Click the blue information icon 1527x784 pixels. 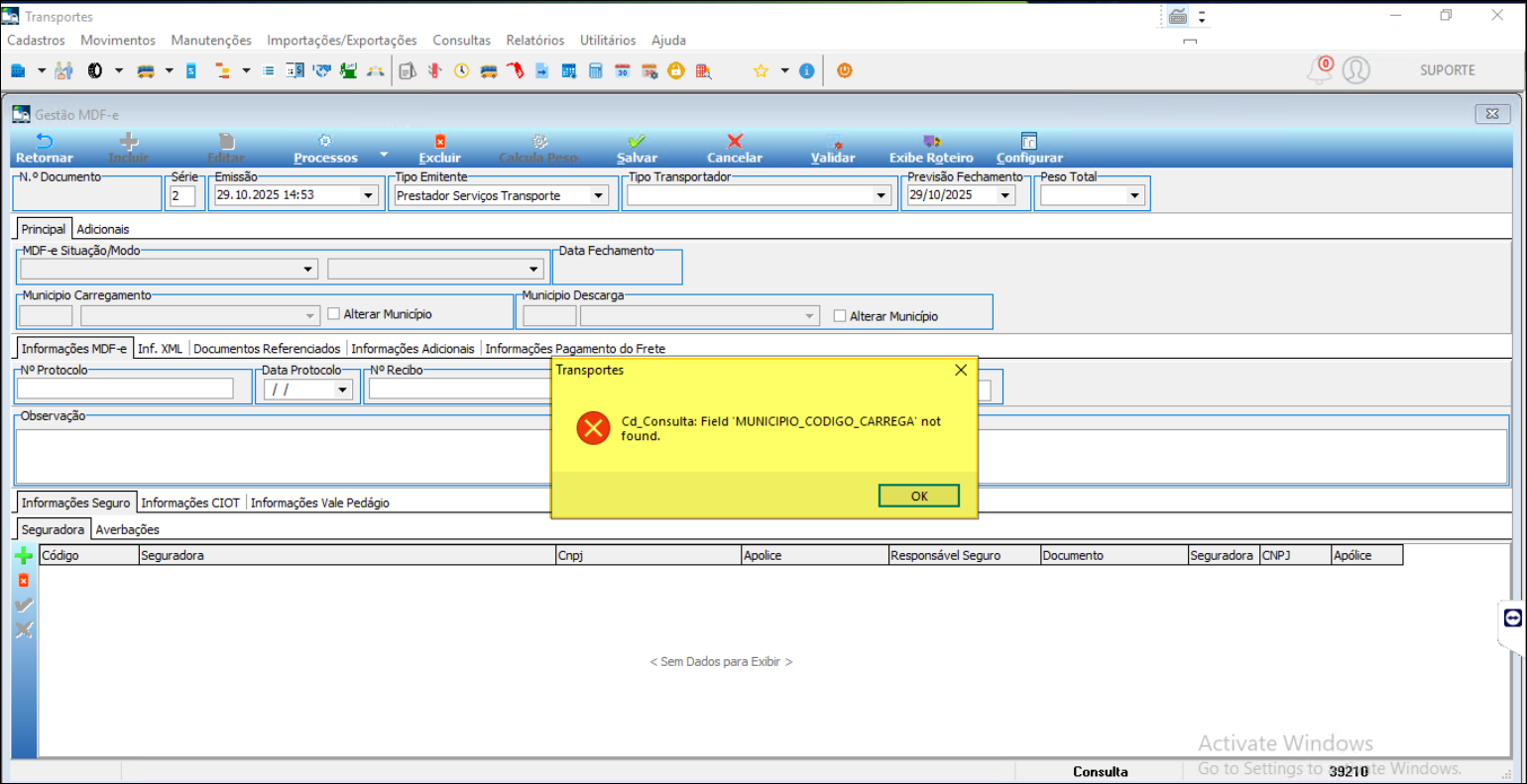tap(807, 71)
